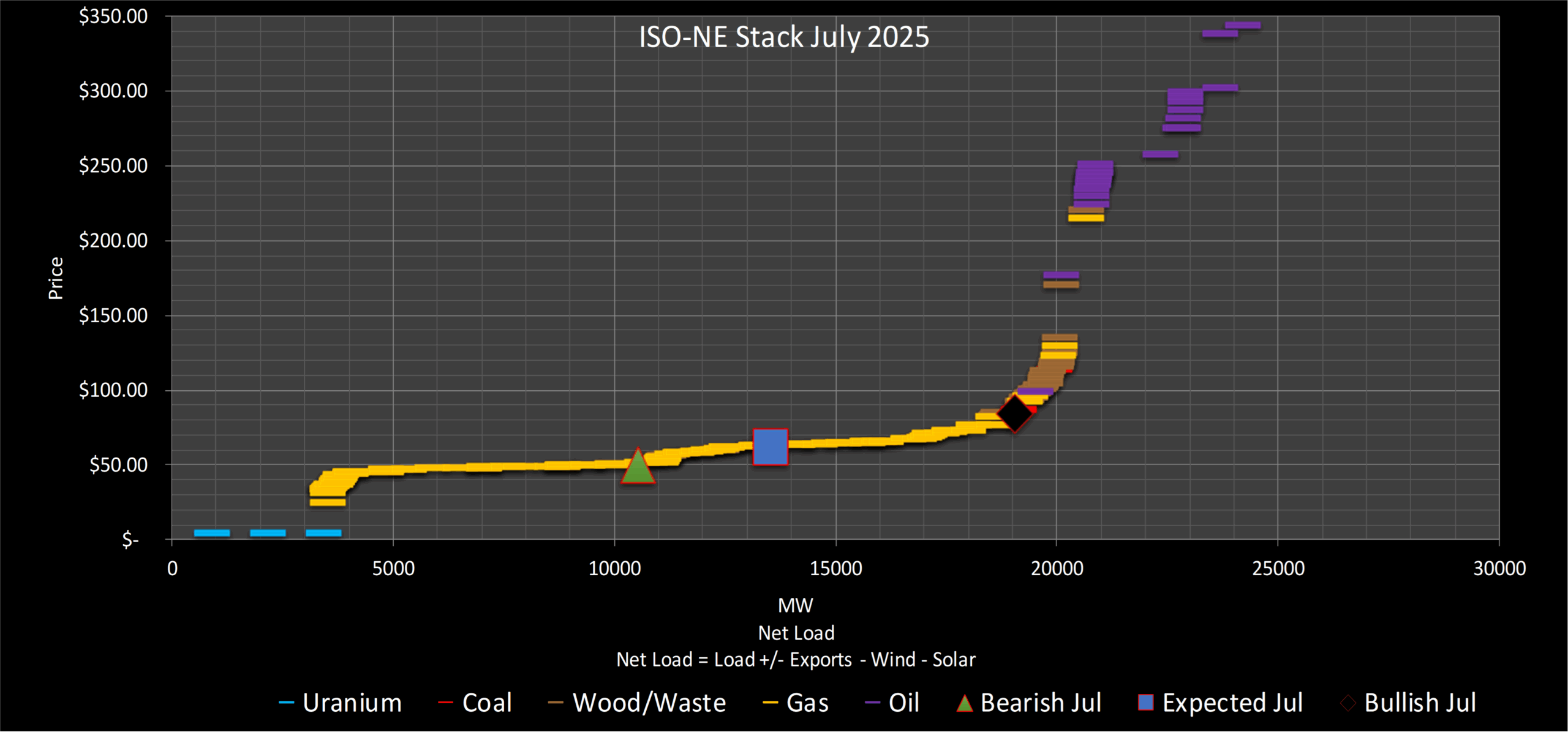1568x732 pixels.
Task: Click the black Bullish Jul diamond marker
Action: coord(1014,413)
